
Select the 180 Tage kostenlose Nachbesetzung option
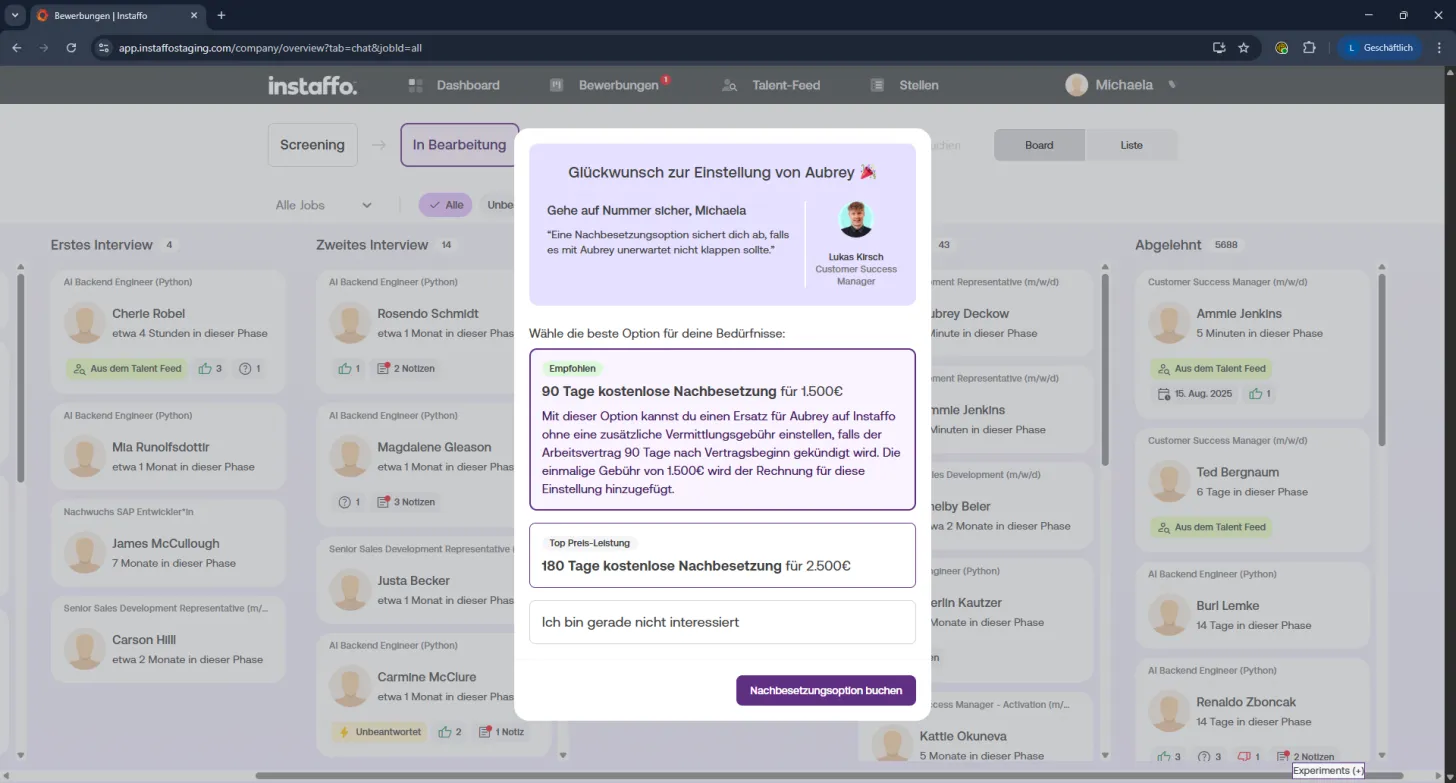(x=722, y=555)
